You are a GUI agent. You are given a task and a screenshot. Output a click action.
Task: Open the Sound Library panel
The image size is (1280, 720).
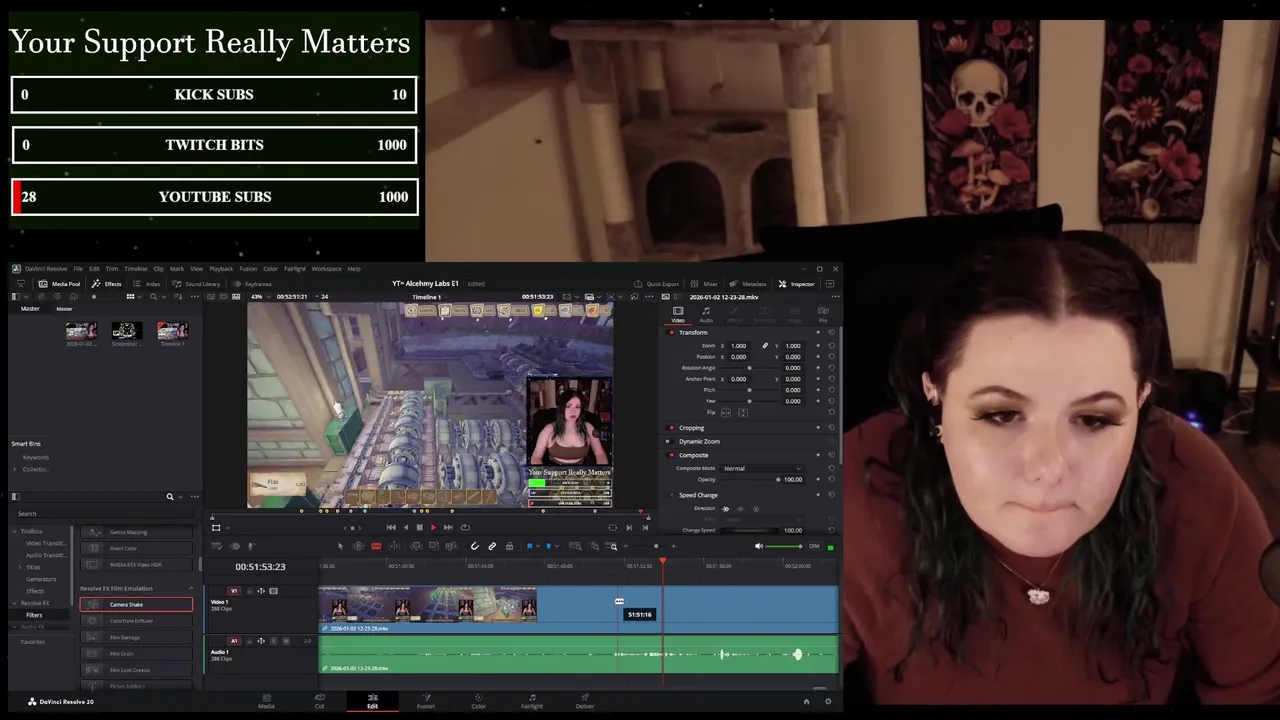click(x=196, y=284)
